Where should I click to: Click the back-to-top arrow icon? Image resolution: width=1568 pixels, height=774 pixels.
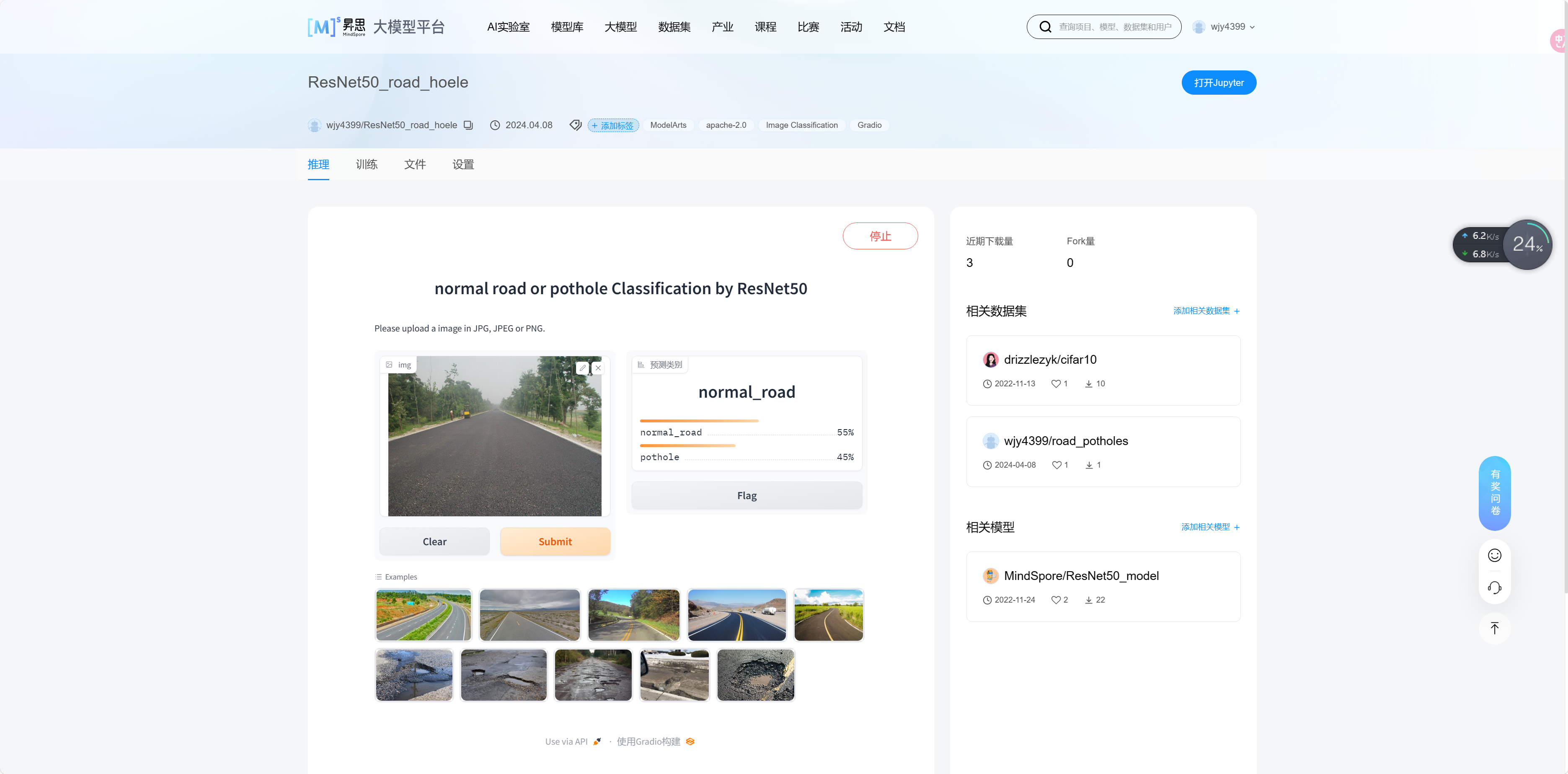click(1494, 628)
